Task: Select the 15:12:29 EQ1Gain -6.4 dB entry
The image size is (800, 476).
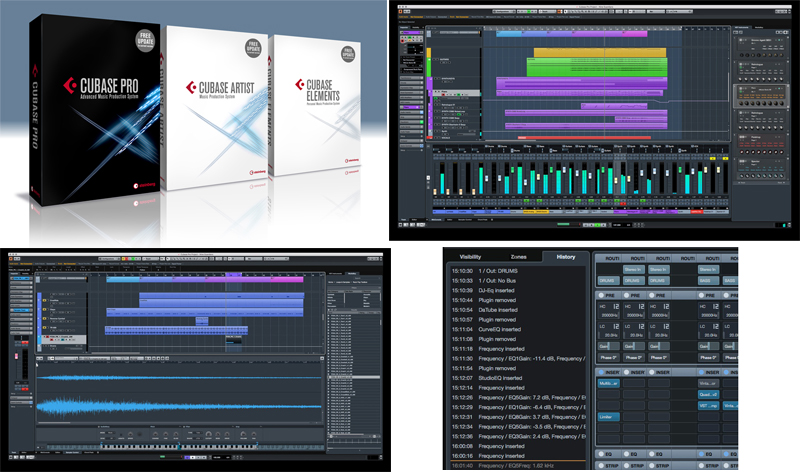Action: pos(518,407)
